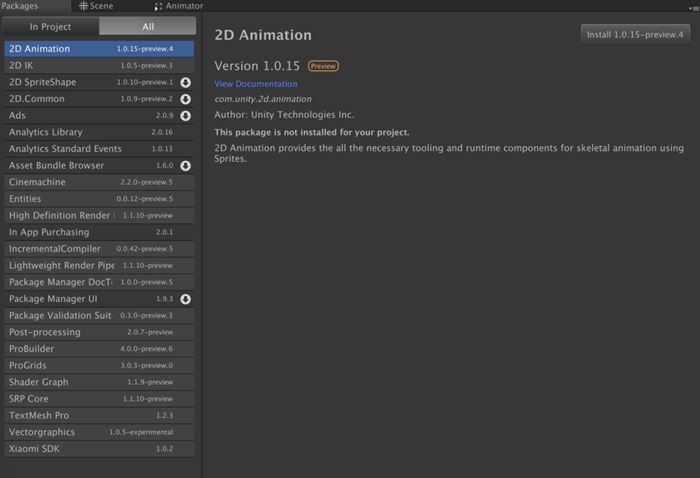Switch filter to In Project
700x478 pixels.
[x=49, y=26]
